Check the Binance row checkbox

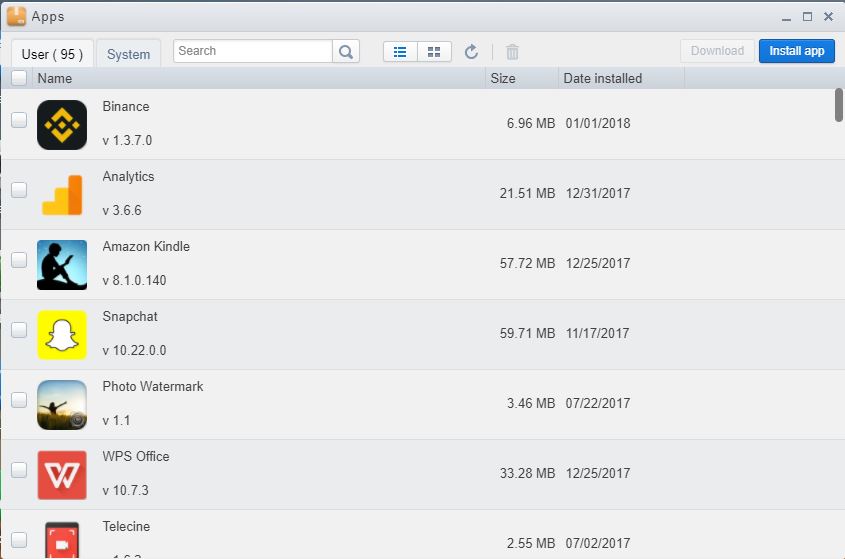coord(19,120)
